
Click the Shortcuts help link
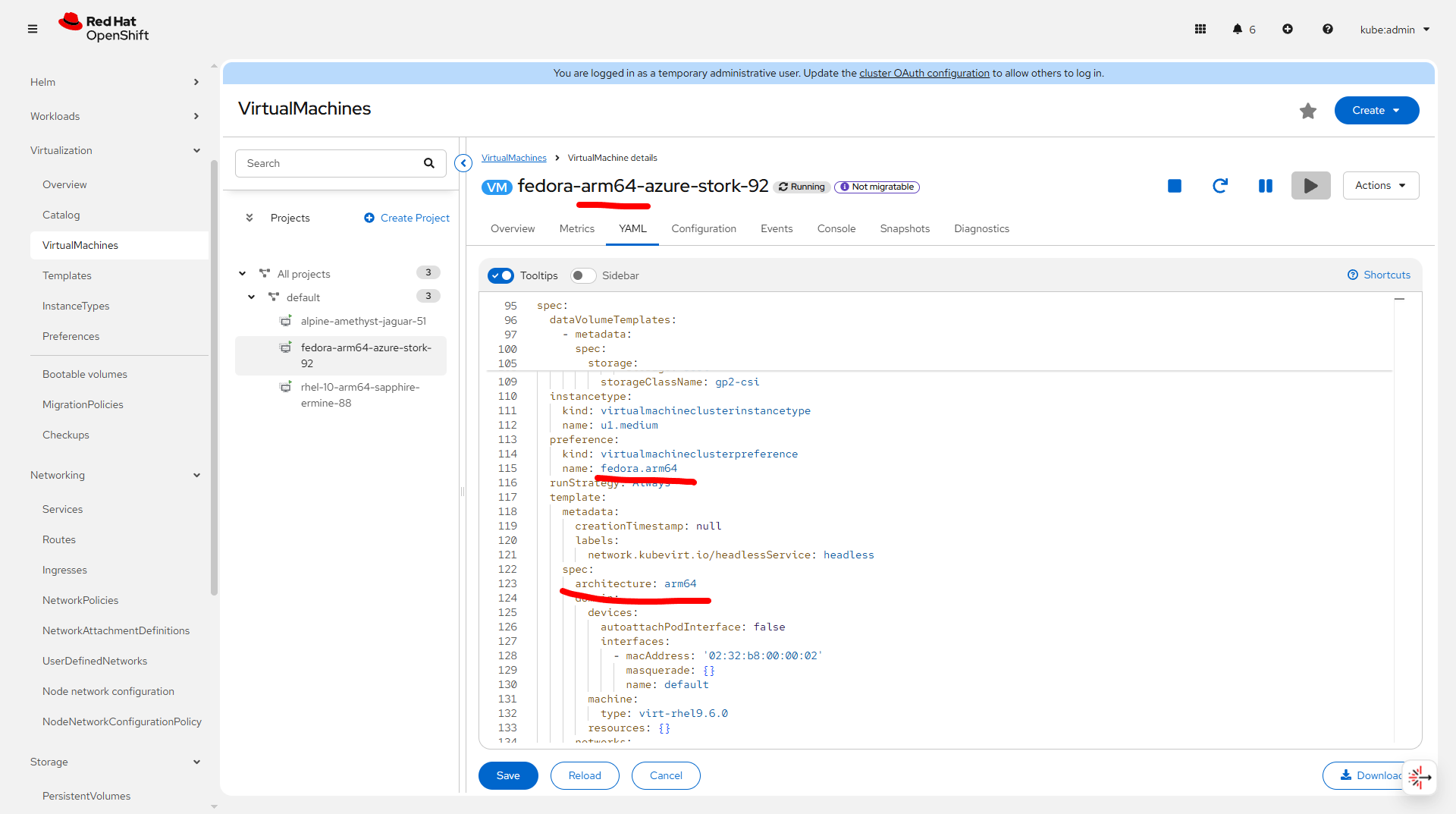1379,275
